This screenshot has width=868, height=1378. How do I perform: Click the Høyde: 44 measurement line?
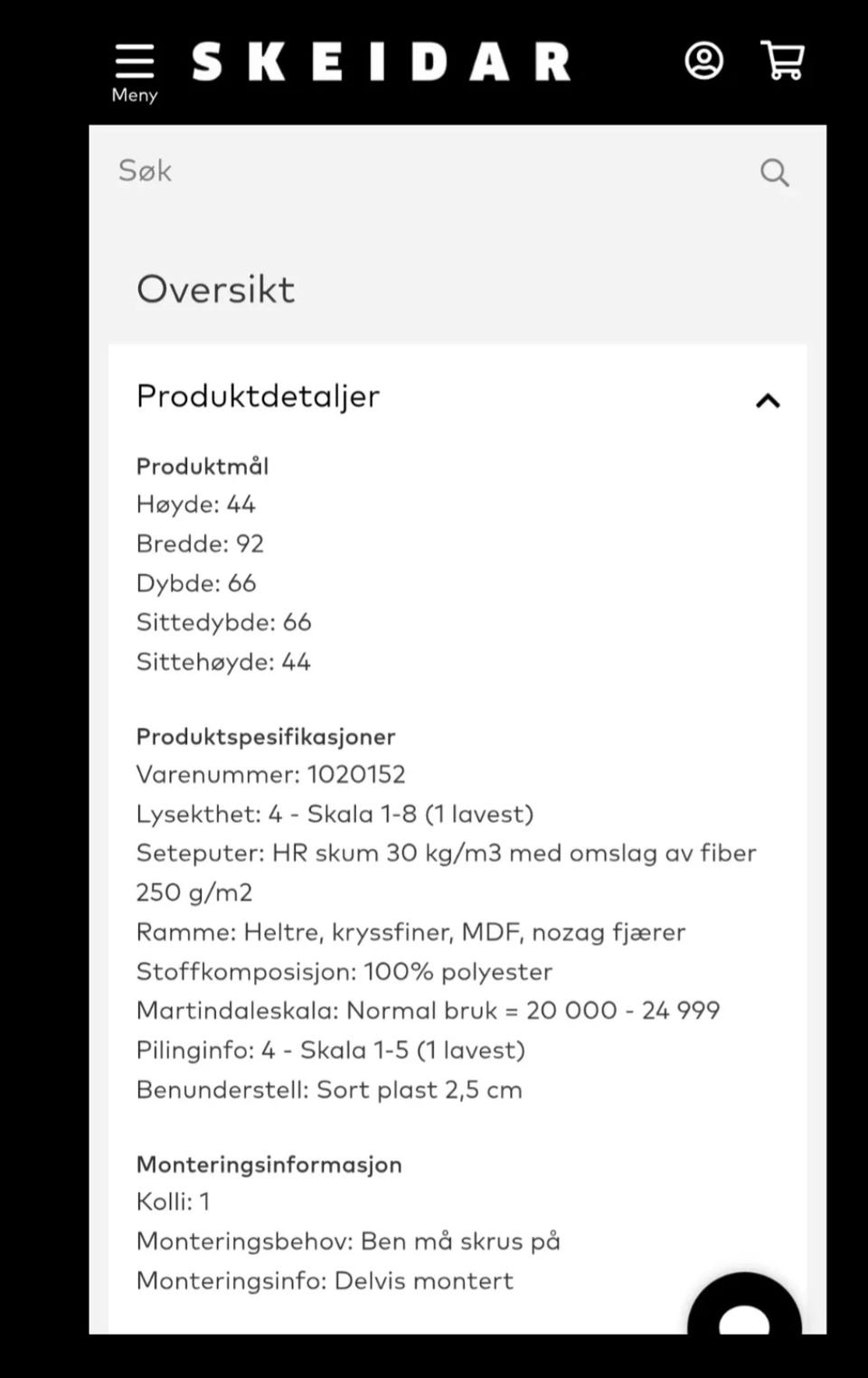195,505
